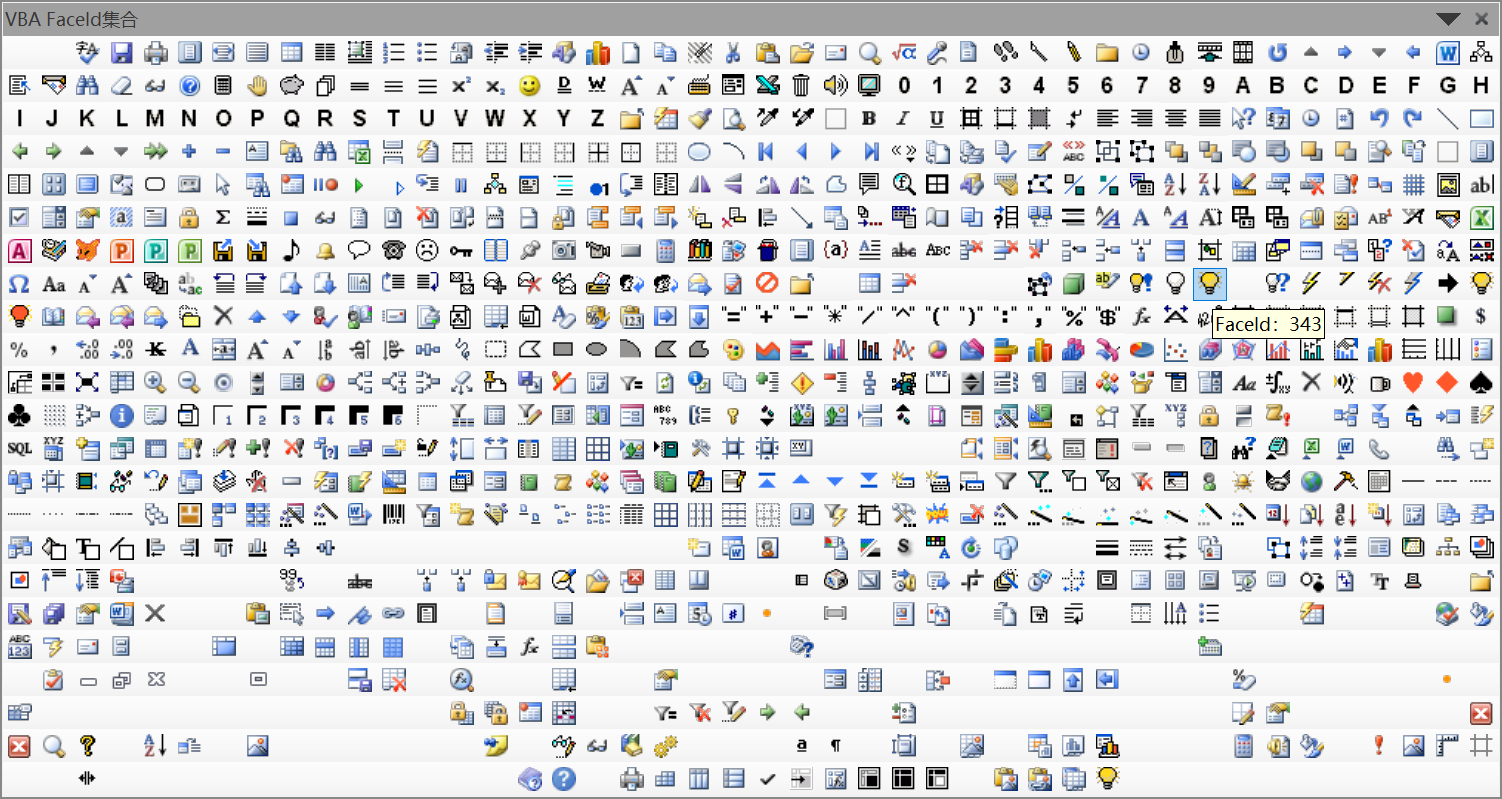
Task: Click the blue globe icon
Action: coord(1311,481)
